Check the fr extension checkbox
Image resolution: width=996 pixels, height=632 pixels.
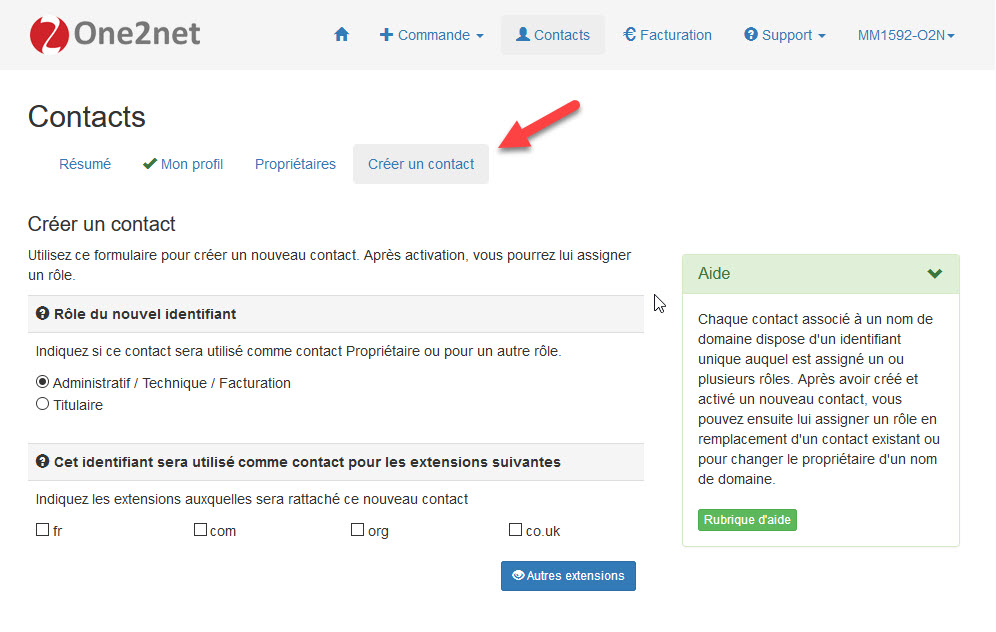(x=43, y=529)
